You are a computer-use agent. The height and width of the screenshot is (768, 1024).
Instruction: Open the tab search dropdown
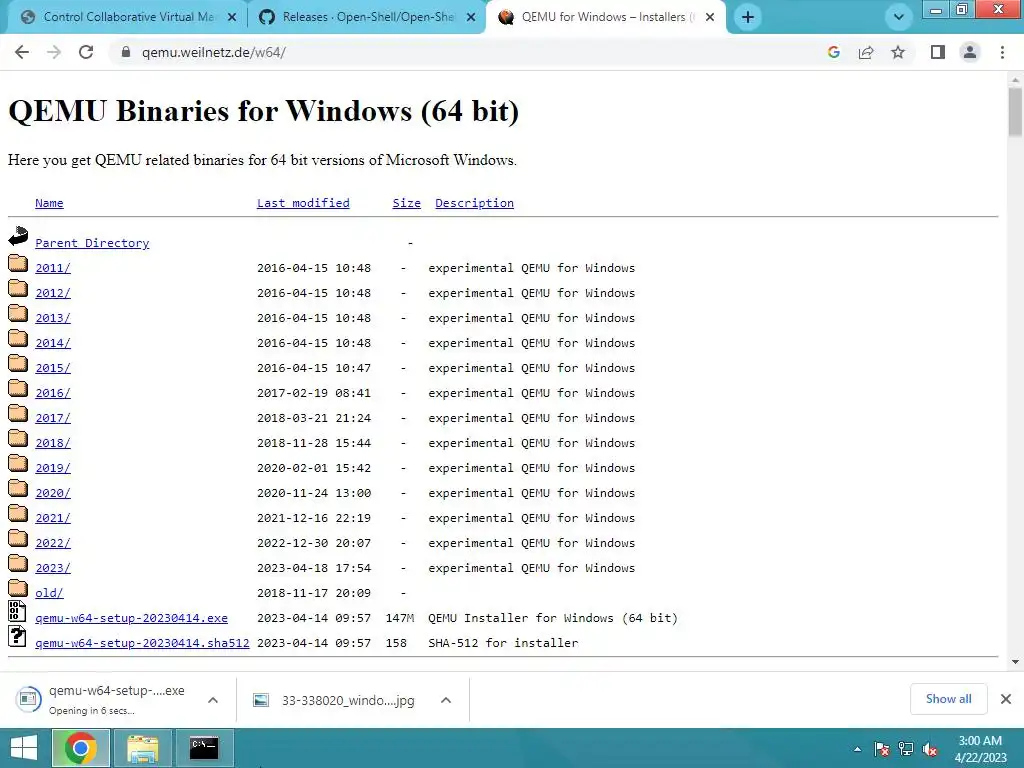899,17
